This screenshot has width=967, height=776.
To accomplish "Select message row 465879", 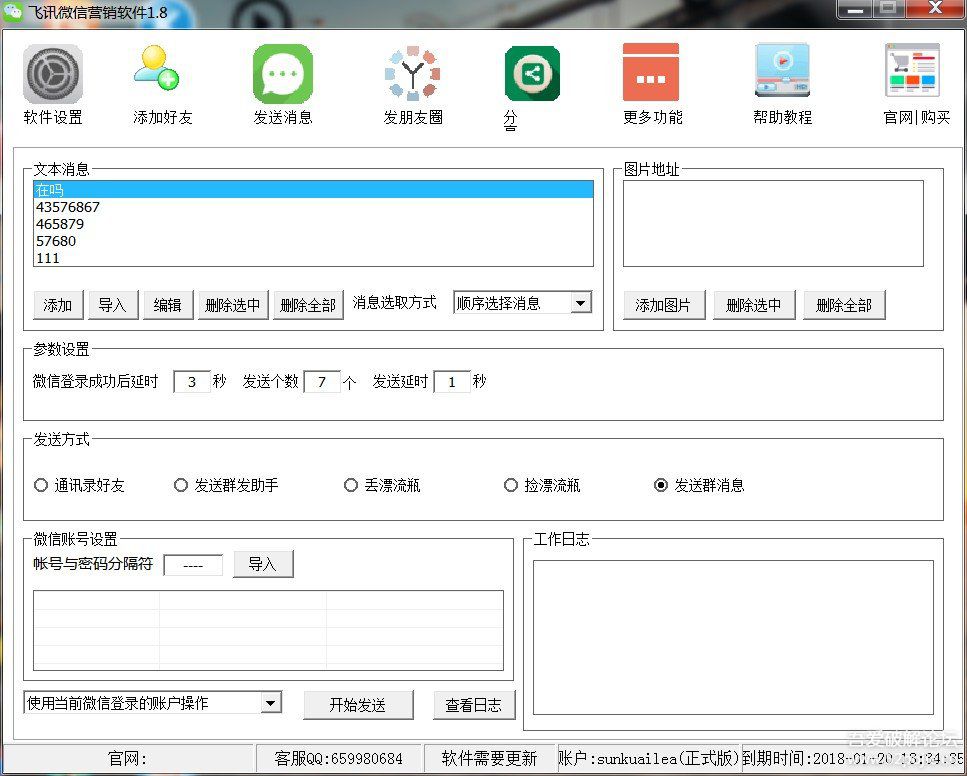I will [313, 224].
